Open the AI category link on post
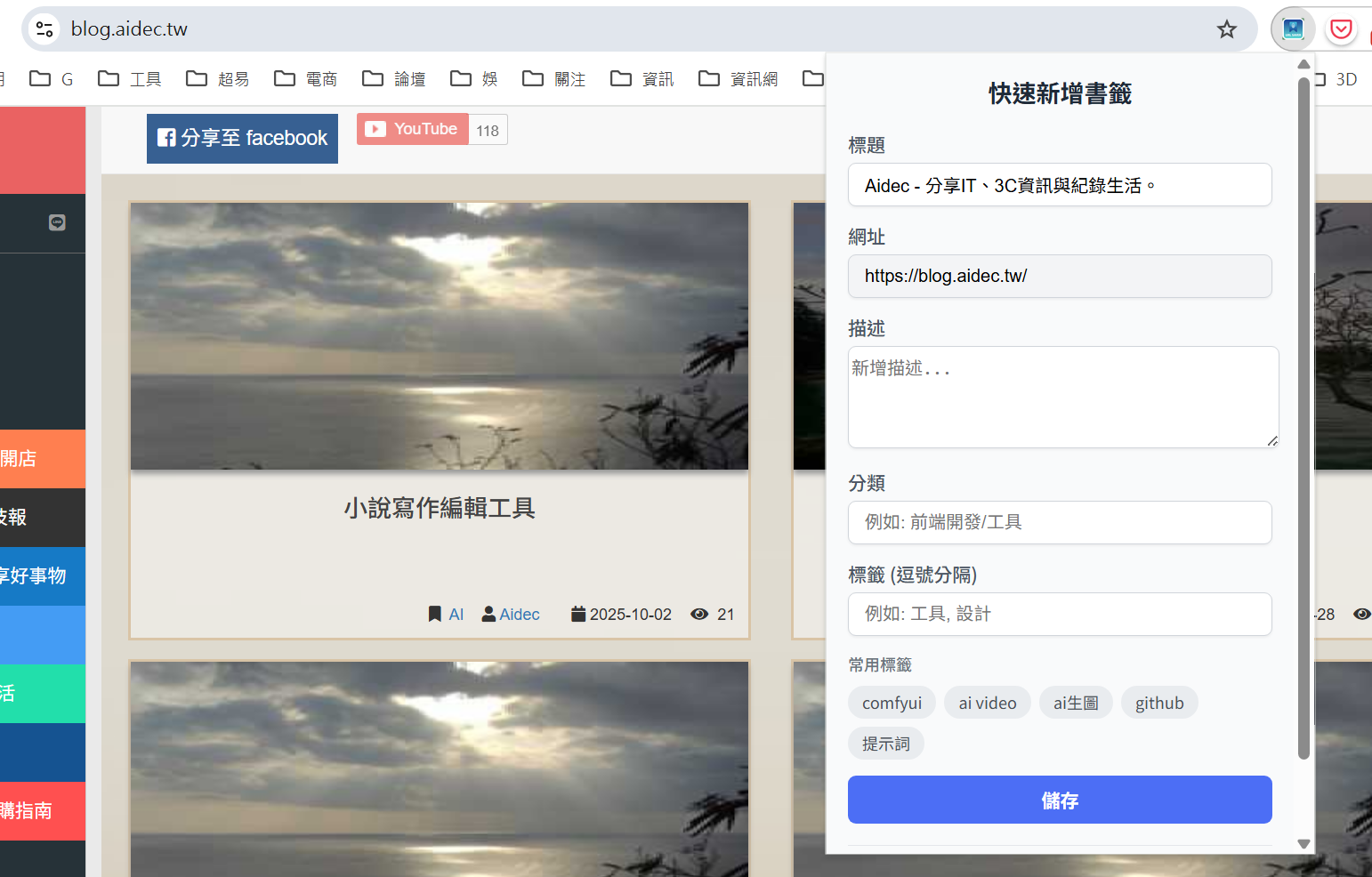 (x=456, y=615)
